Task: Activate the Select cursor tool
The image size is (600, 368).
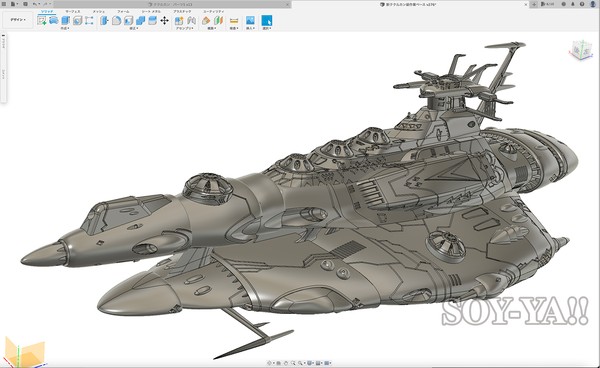Action: 267,20
